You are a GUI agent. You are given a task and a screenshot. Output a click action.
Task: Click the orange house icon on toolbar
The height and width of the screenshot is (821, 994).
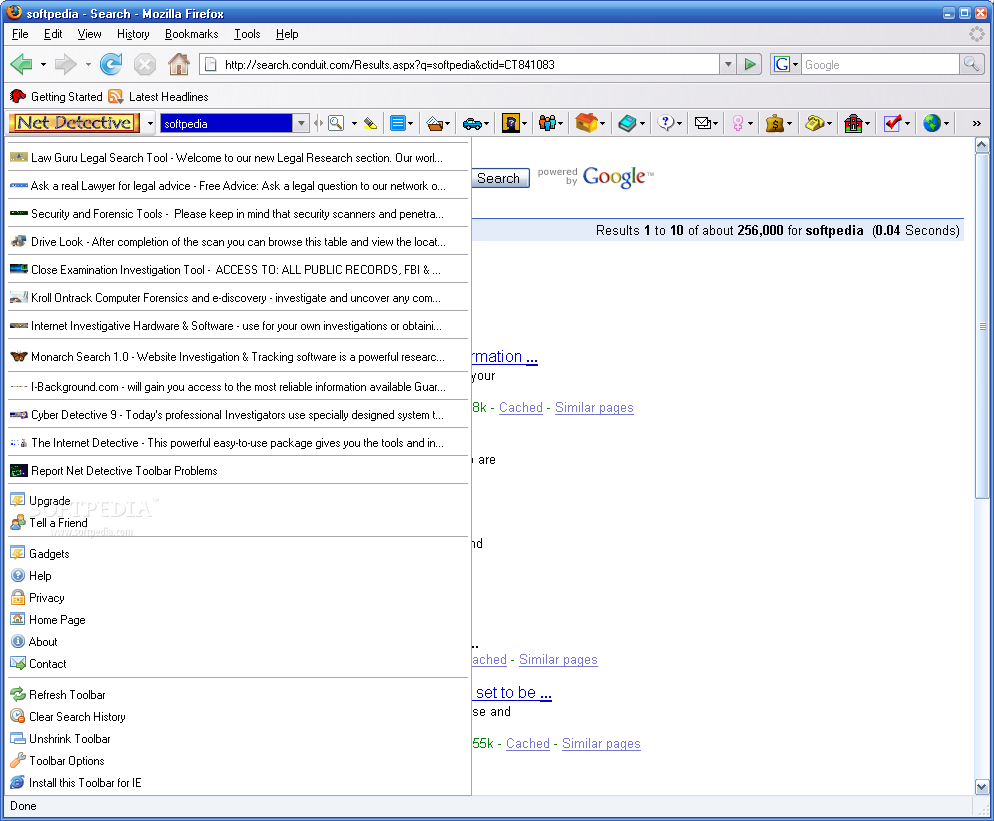[x=586, y=123]
